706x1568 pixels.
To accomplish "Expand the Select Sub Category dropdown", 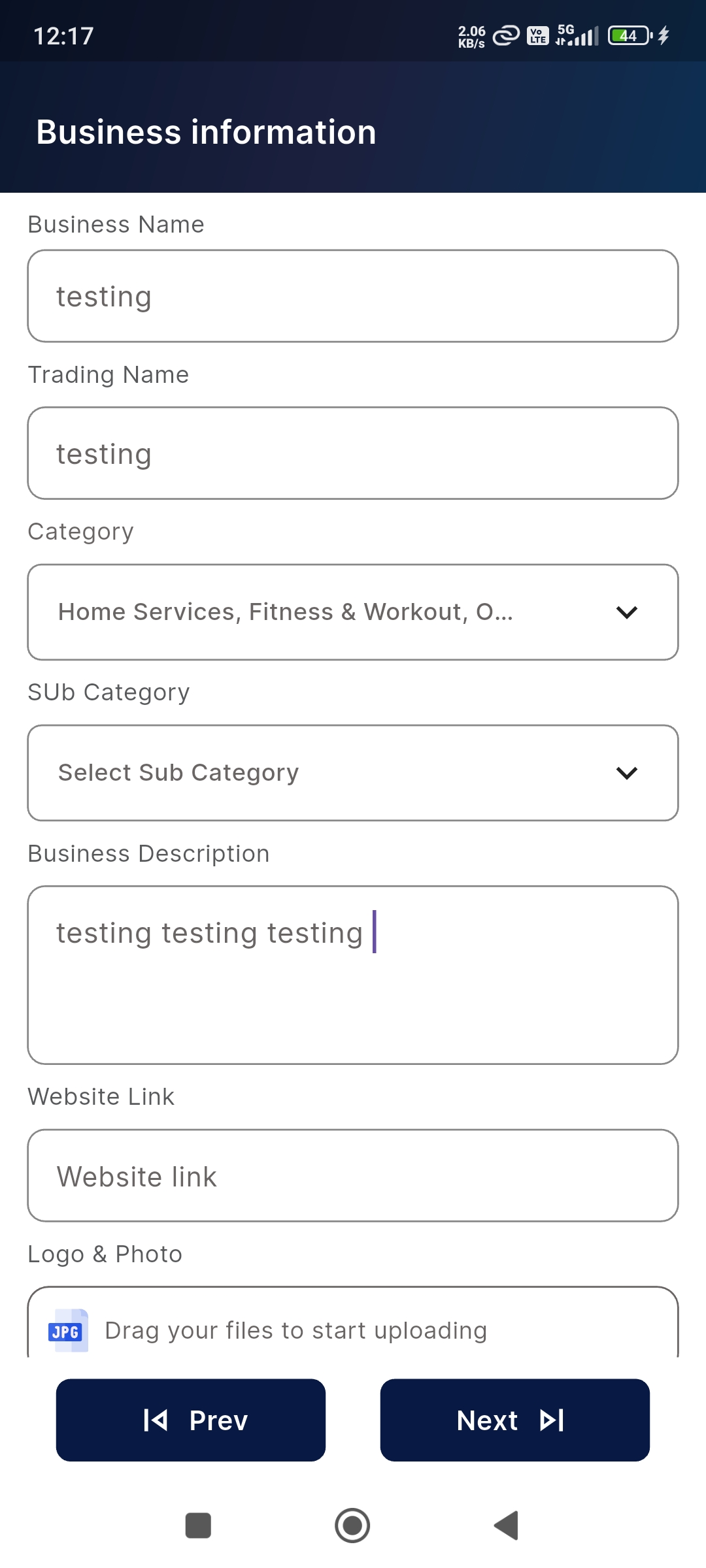I will (327, 773).
